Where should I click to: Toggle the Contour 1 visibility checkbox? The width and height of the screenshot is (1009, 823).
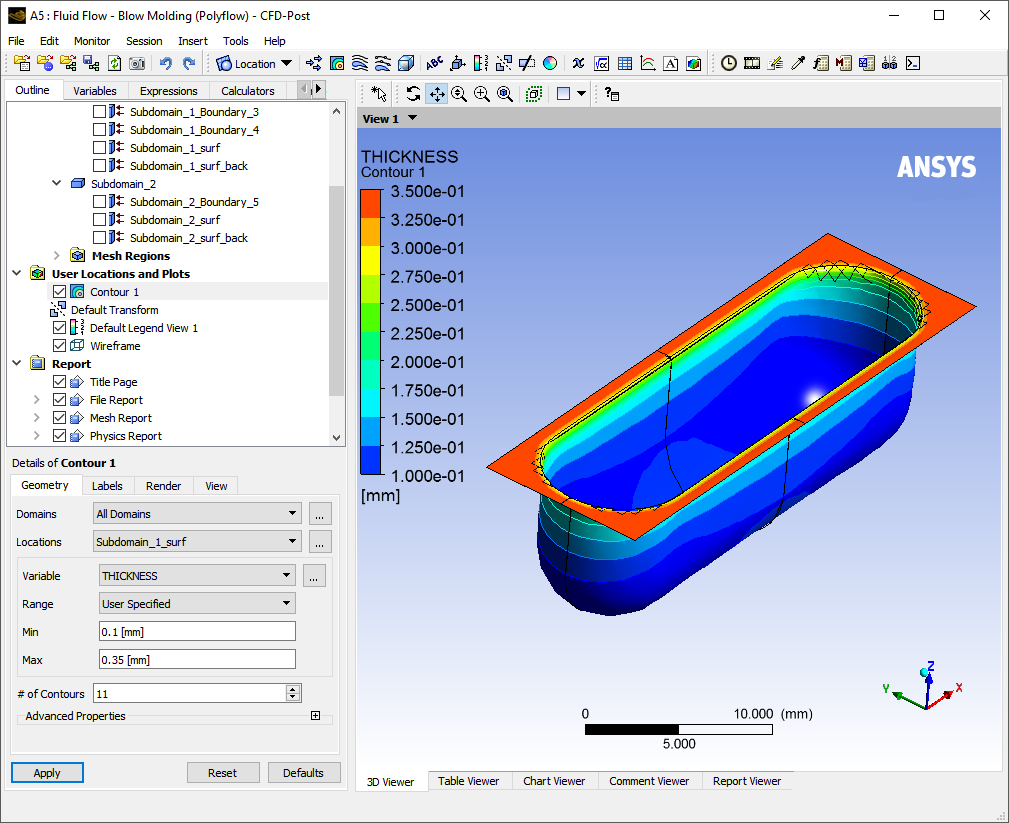pyautogui.click(x=59, y=291)
